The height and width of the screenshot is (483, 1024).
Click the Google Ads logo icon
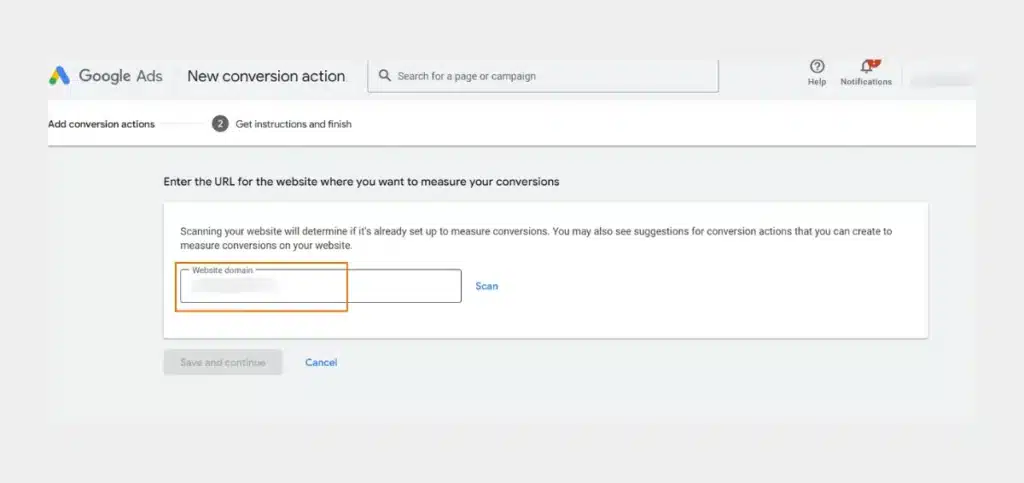pyautogui.click(x=59, y=76)
